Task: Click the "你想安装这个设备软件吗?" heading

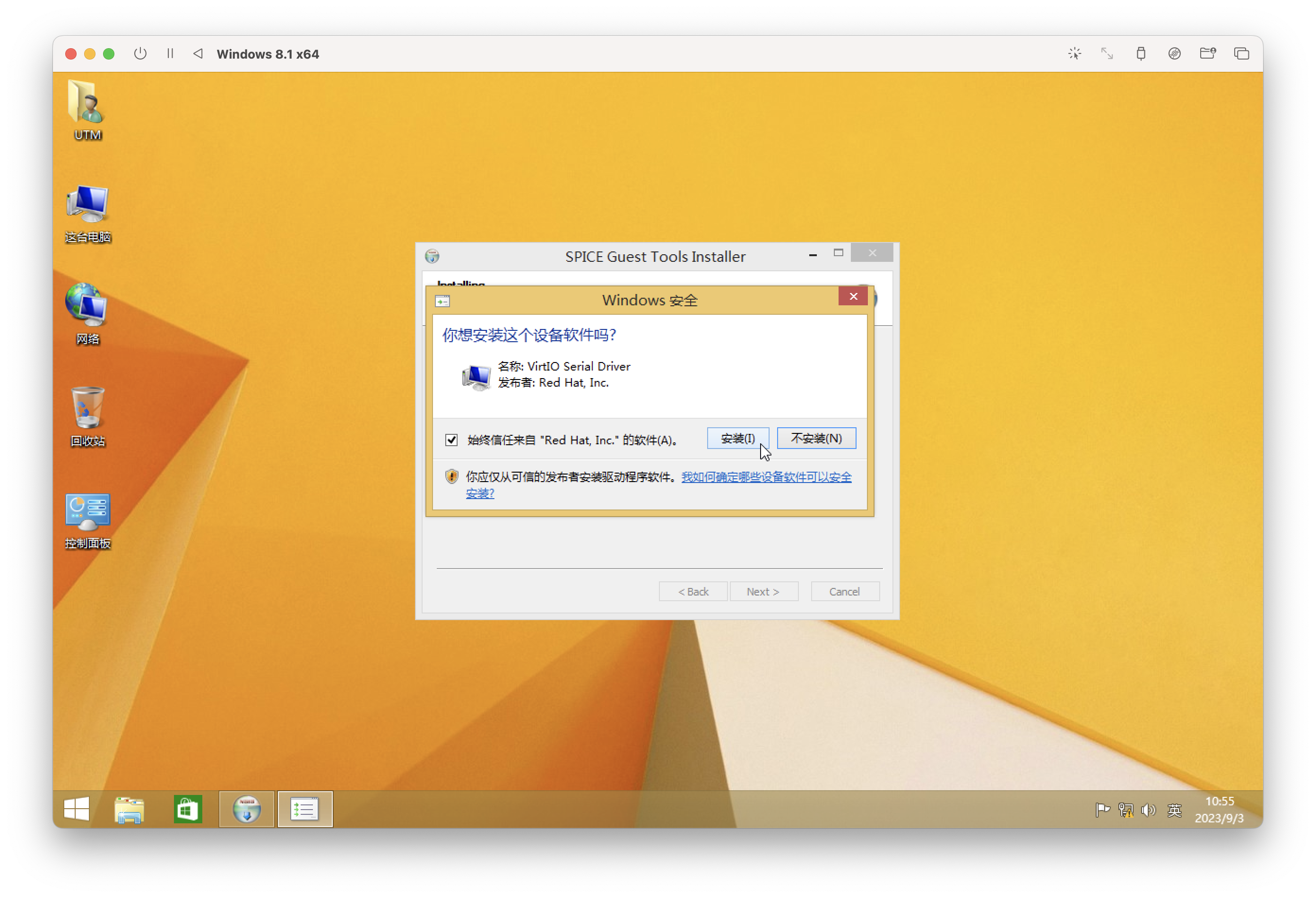Action: point(528,335)
